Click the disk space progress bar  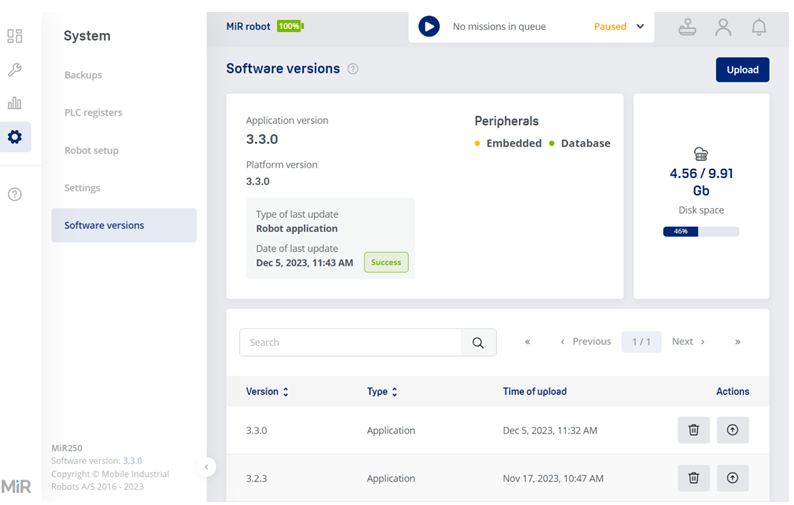coord(700,231)
